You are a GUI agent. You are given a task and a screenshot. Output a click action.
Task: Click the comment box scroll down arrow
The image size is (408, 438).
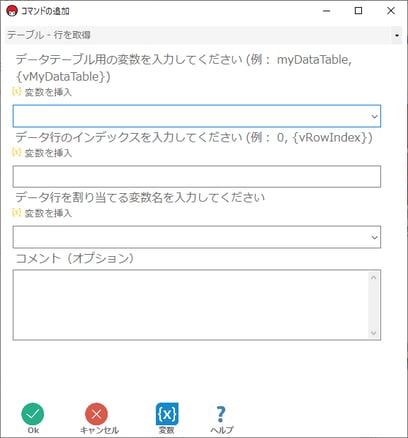coord(373,333)
